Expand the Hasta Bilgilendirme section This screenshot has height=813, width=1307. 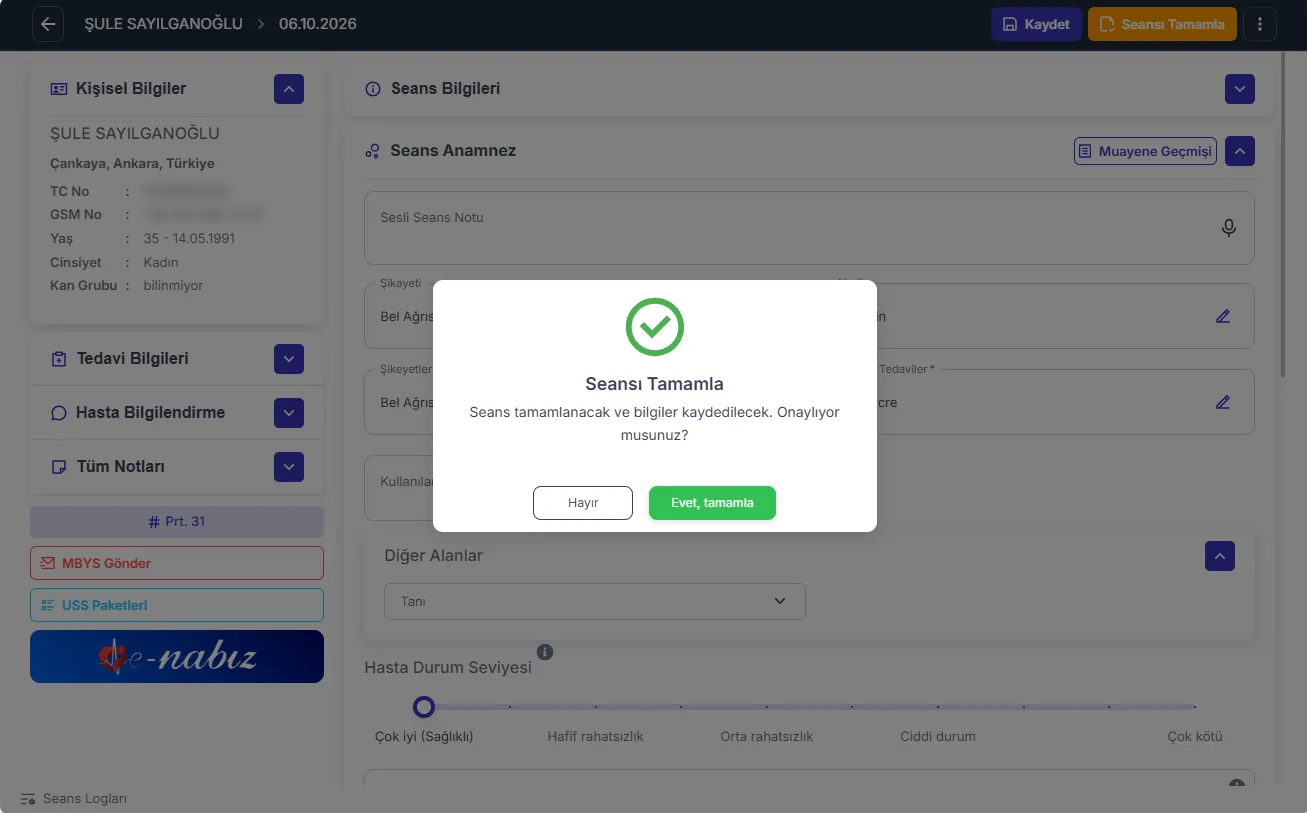pyautogui.click(x=289, y=413)
